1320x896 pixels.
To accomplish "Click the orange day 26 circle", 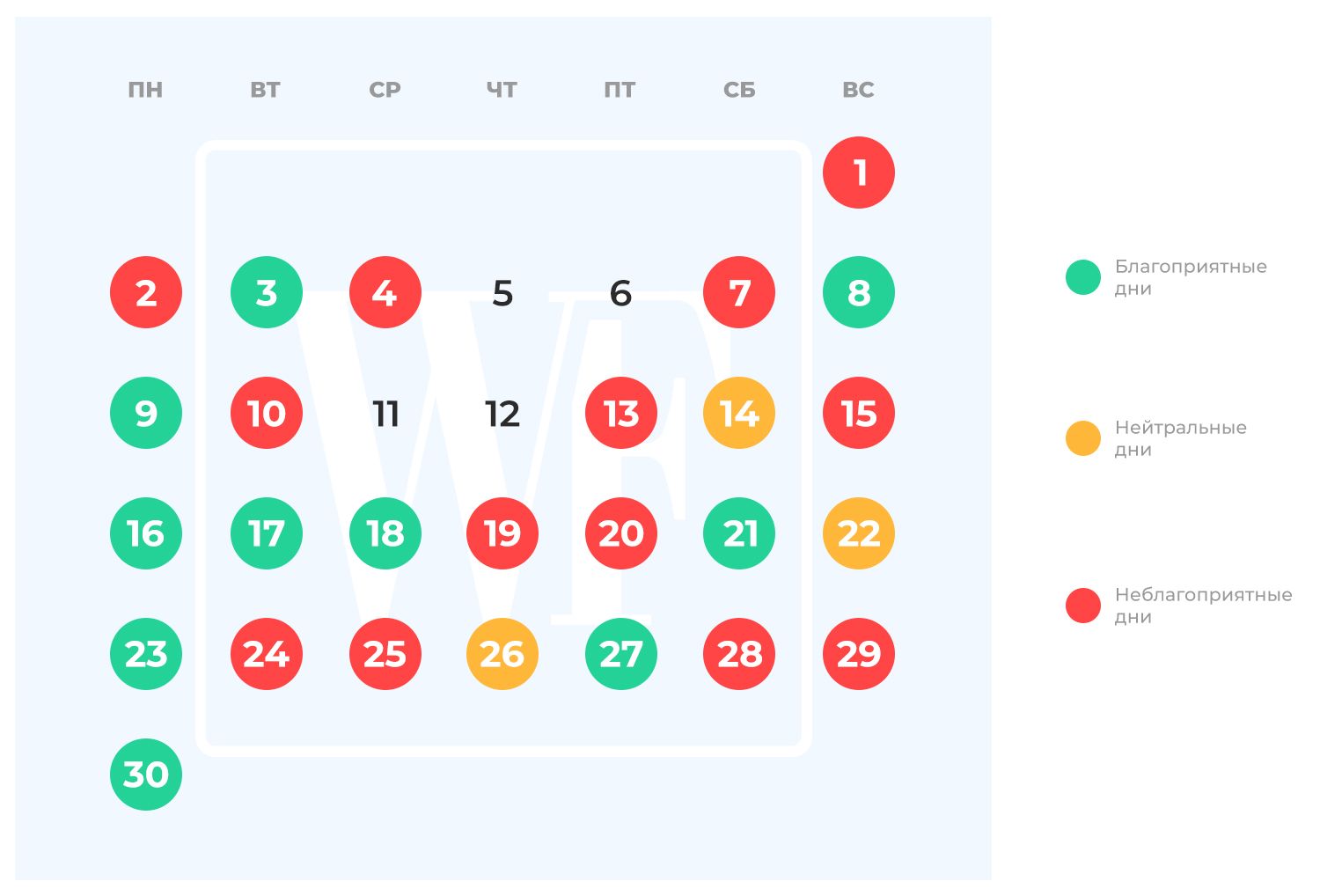I will [x=502, y=654].
